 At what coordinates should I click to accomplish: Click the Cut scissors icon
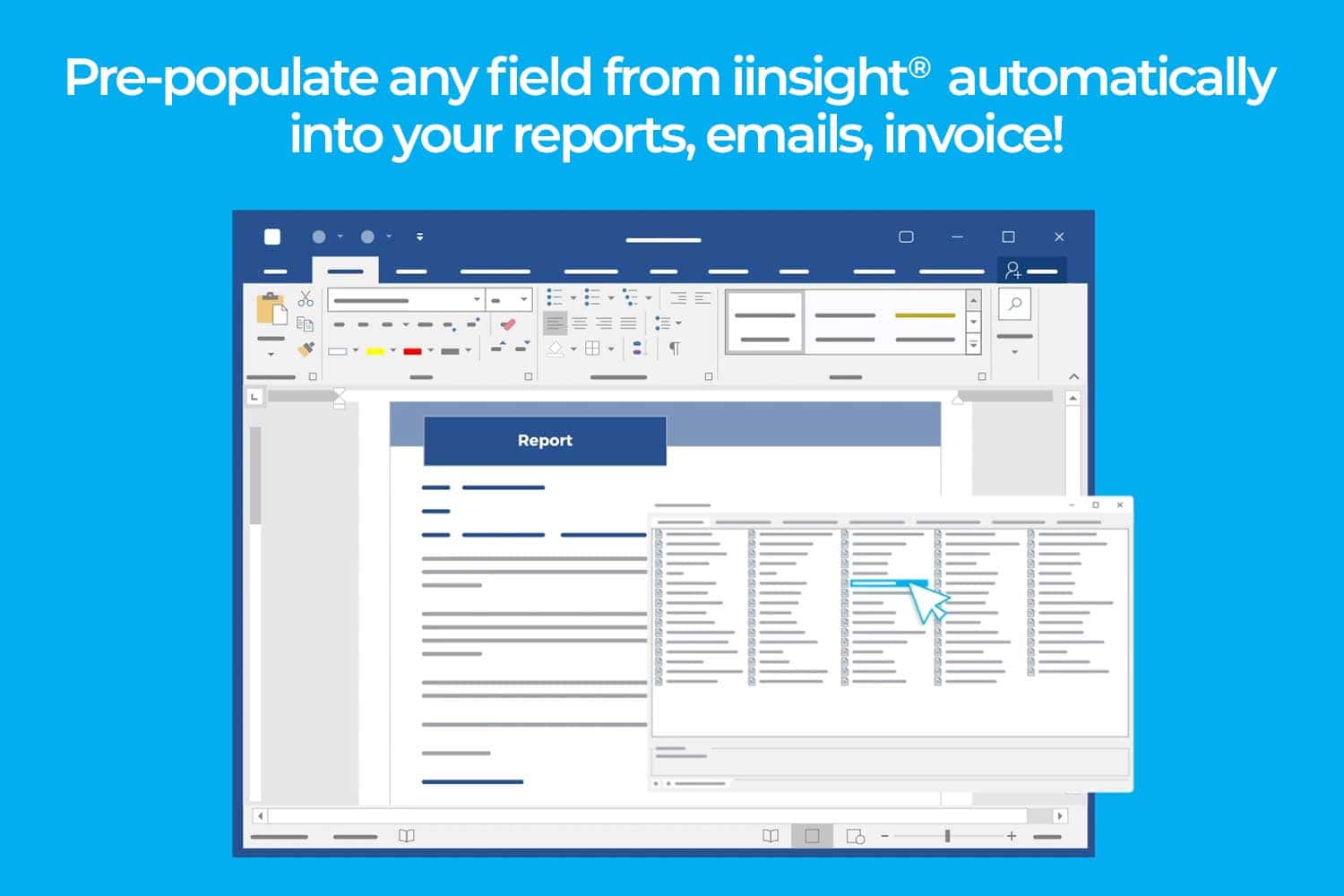pyautogui.click(x=306, y=298)
